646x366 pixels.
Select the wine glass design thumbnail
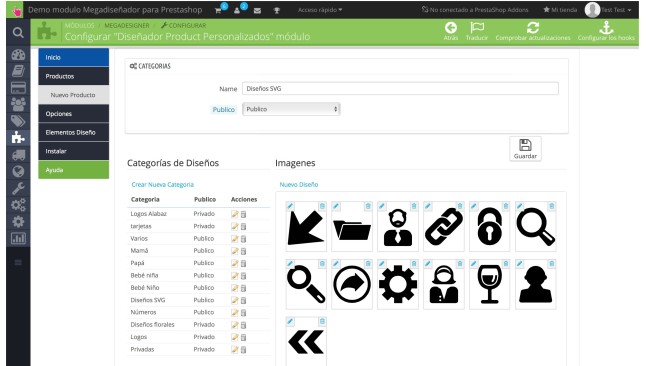489,284
